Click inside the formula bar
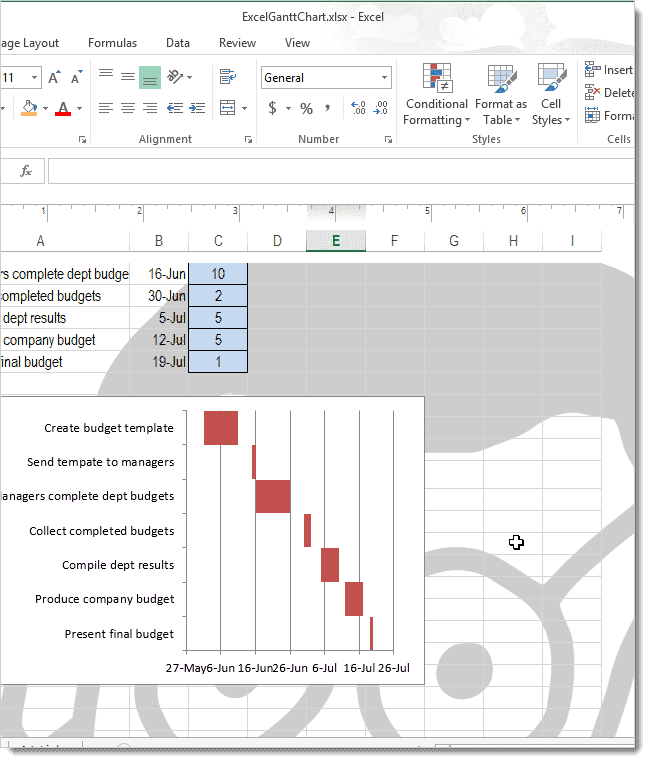The width and height of the screenshot is (650, 763). [x=341, y=171]
